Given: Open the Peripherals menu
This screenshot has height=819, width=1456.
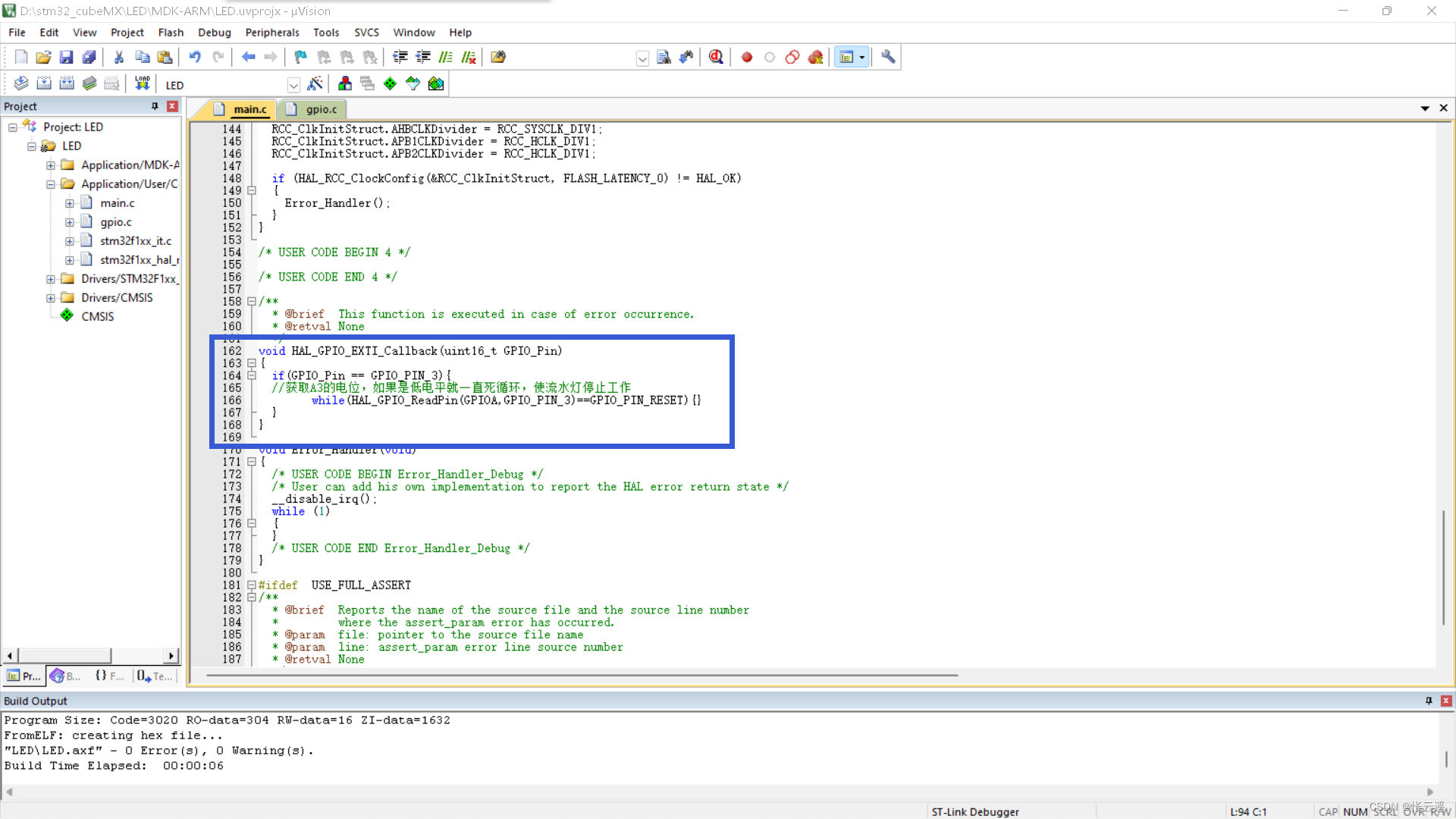Looking at the screenshot, I should tap(272, 33).
